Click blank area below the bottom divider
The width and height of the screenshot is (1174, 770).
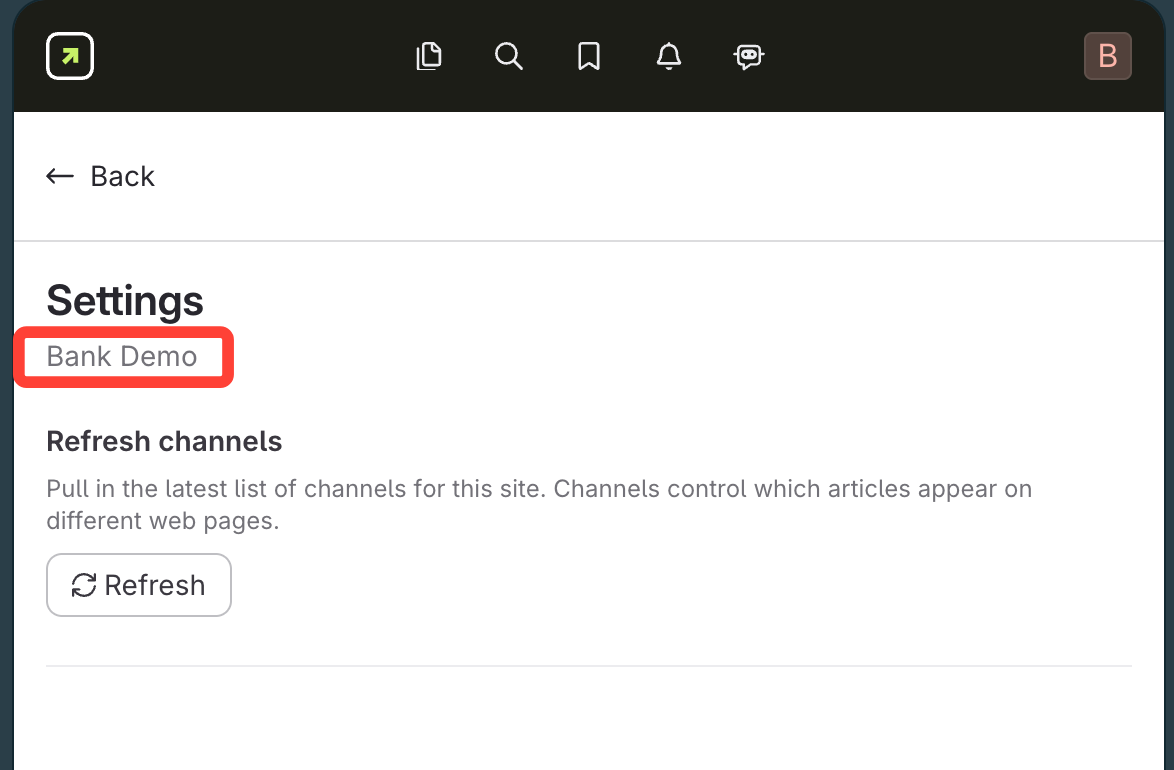coord(588,720)
